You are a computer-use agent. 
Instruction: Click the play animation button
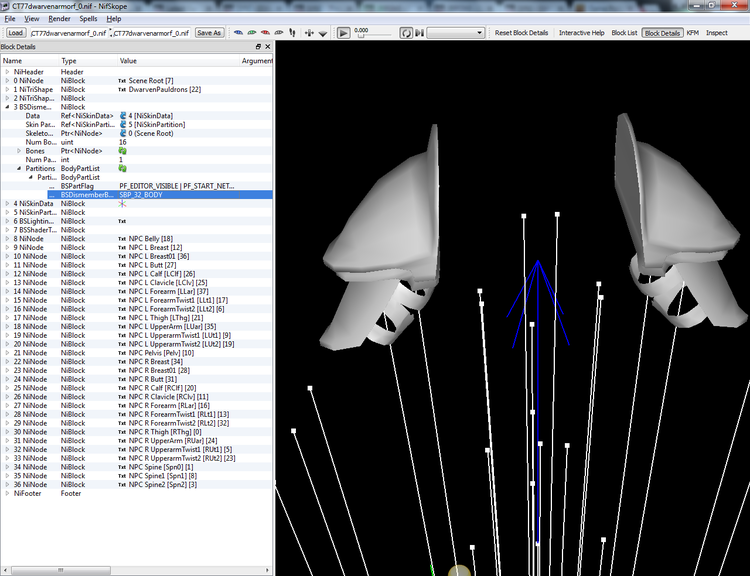coord(343,33)
